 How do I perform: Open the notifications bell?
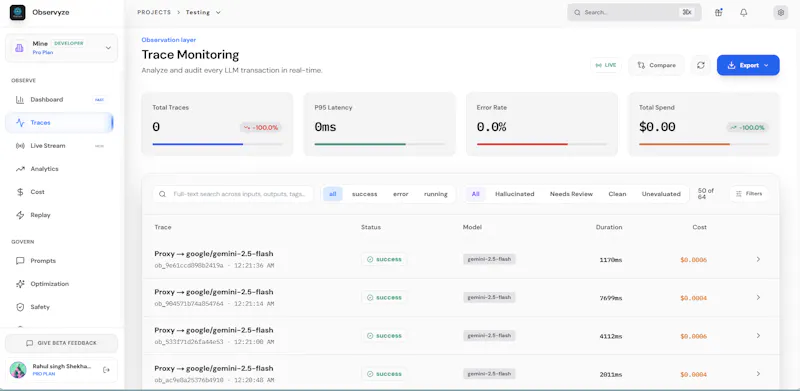point(743,12)
